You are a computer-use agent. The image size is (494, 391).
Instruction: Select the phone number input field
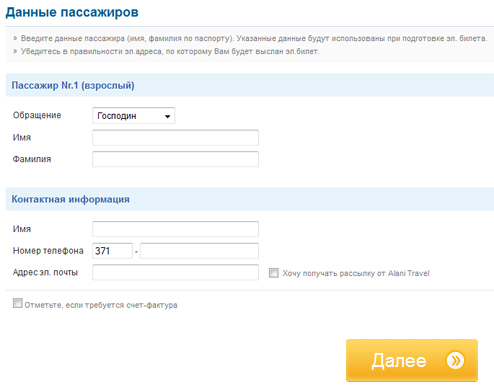(199, 251)
